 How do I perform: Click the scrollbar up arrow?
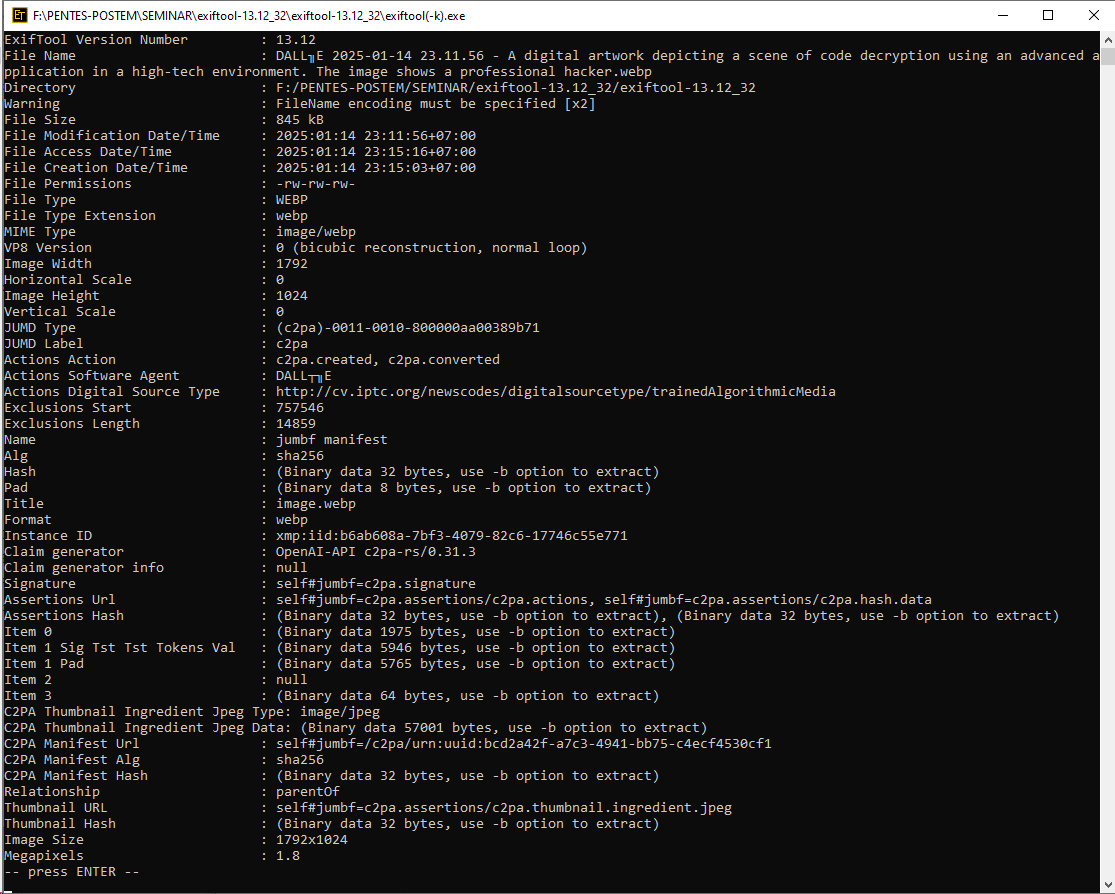click(x=1106, y=40)
